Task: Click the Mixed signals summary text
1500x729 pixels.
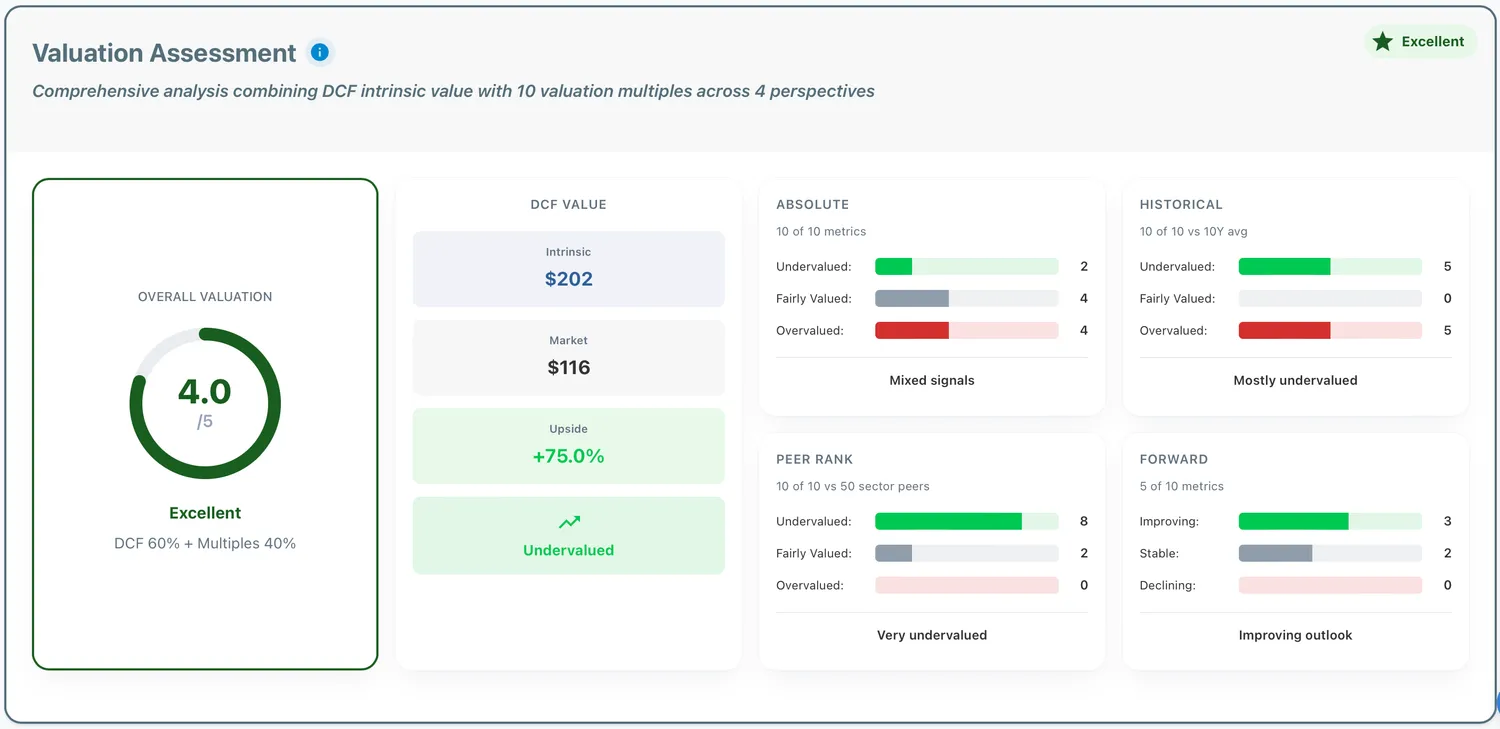Action: pyautogui.click(x=932, y=380)
